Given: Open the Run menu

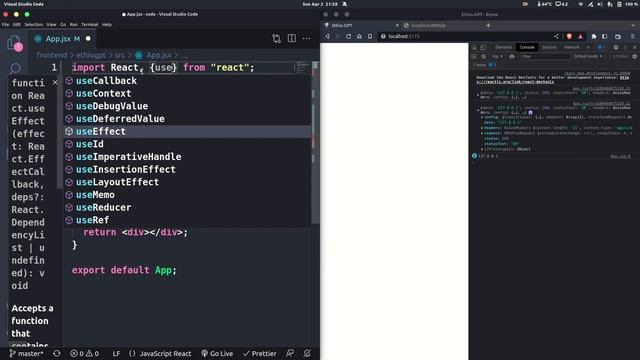Looking at the screenshot, I should click(73, 24).
